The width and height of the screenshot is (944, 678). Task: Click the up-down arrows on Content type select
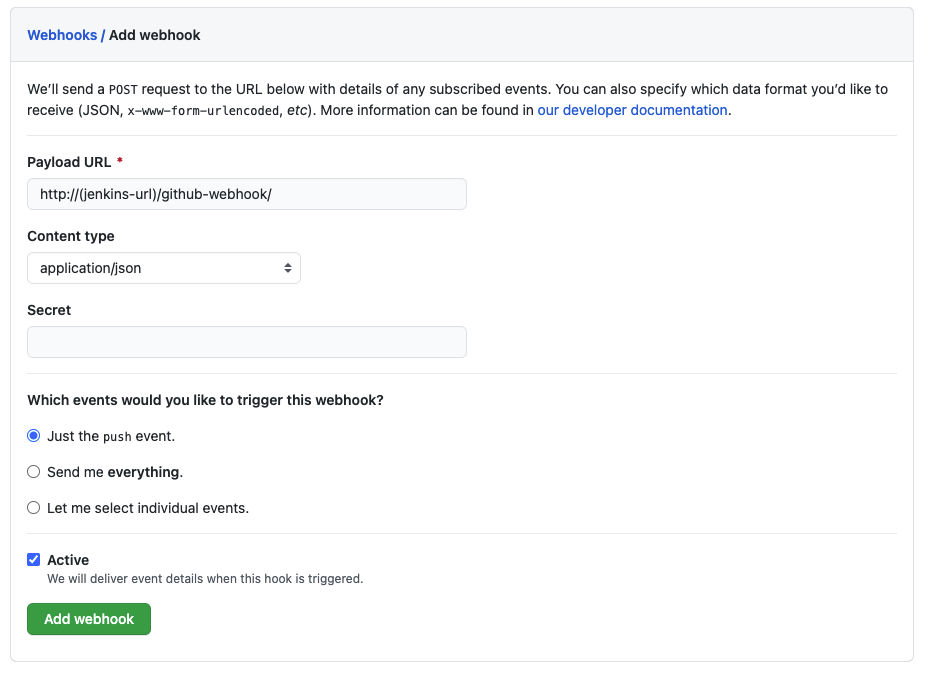point(288,268)
